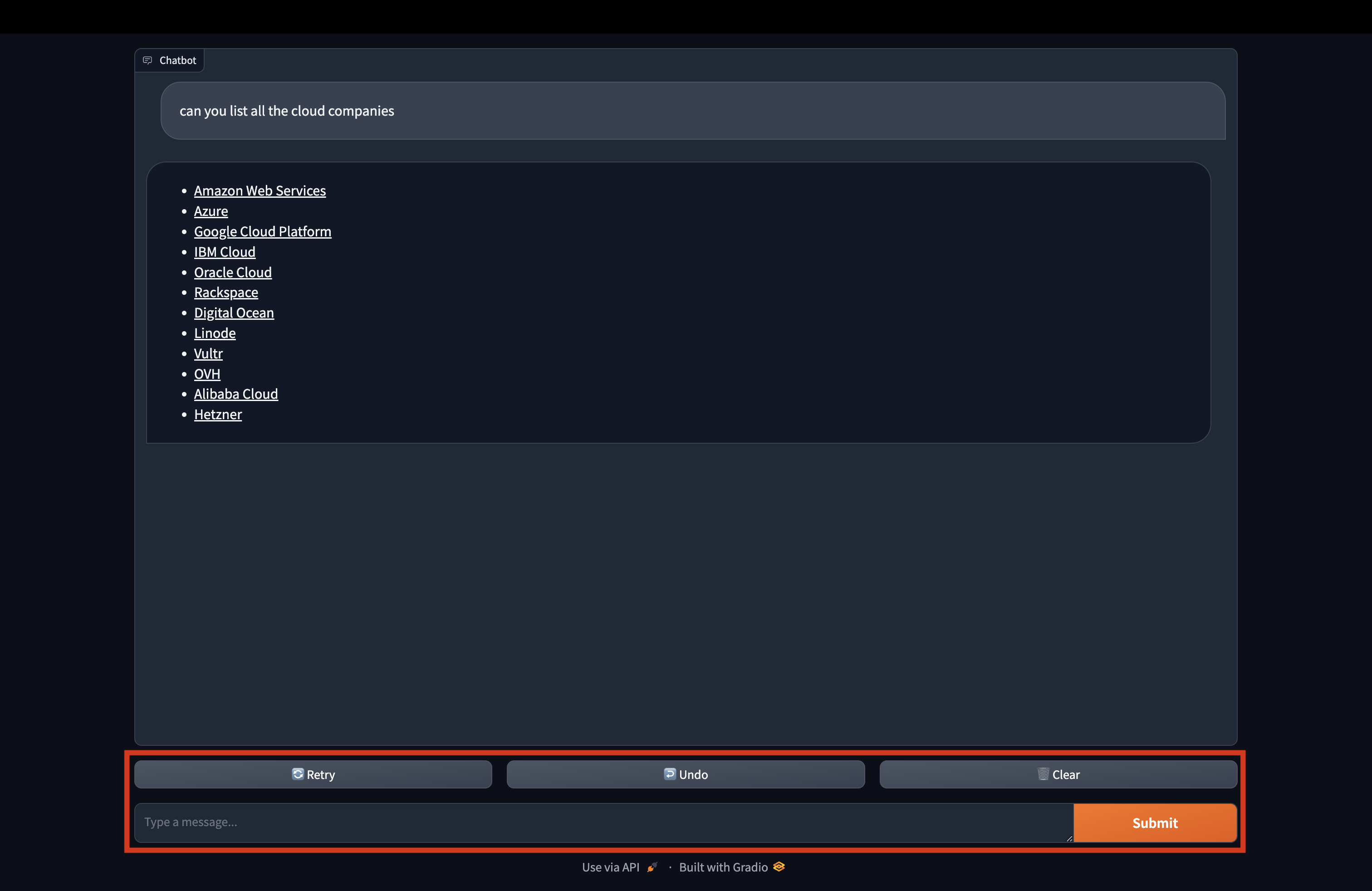Follow the Rackspace link
The image size is (1372, 891).
coord(226,292)
